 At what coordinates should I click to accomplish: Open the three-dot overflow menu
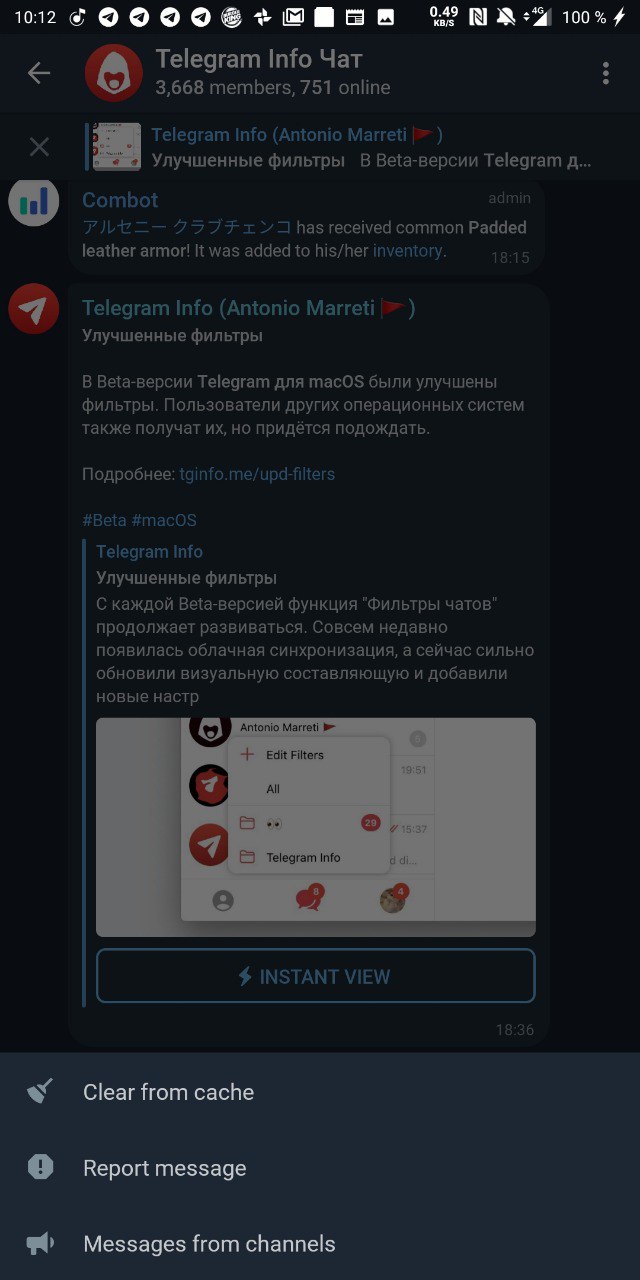pos(605,73)
